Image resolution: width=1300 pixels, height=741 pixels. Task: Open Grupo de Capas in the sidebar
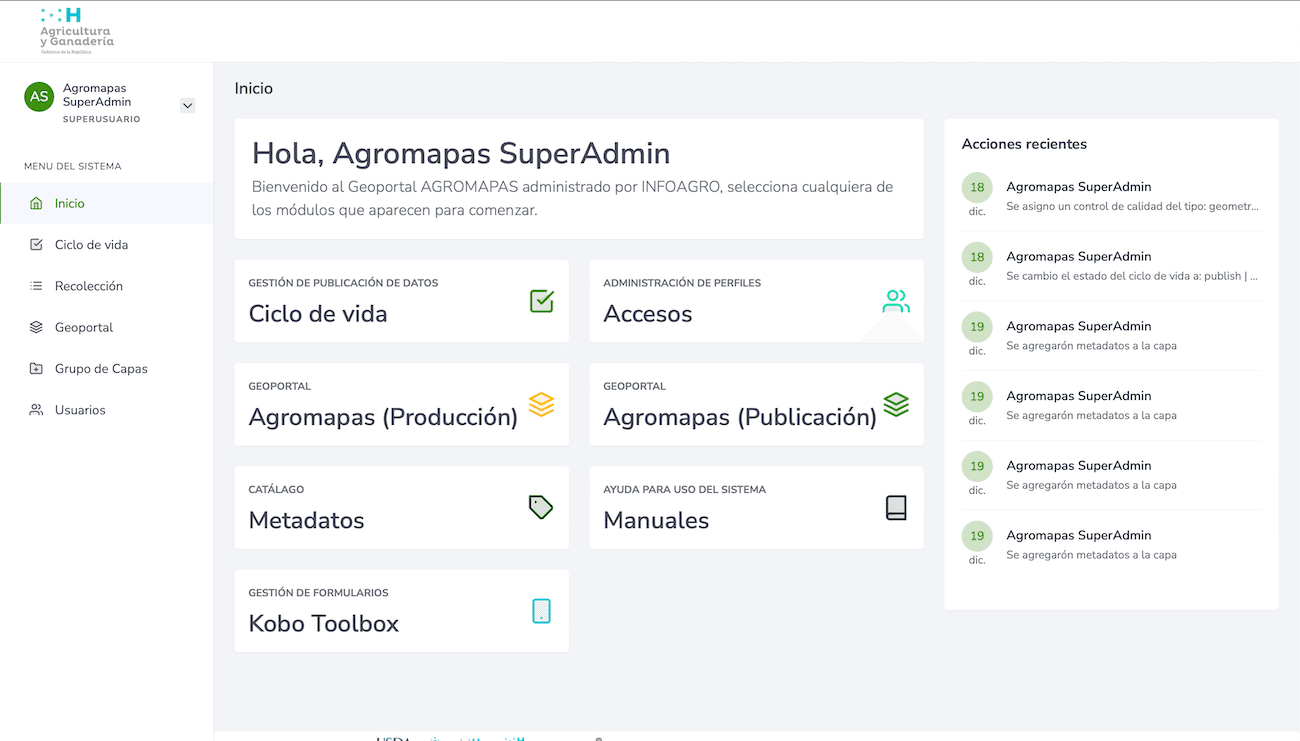[x=106, y=369]
